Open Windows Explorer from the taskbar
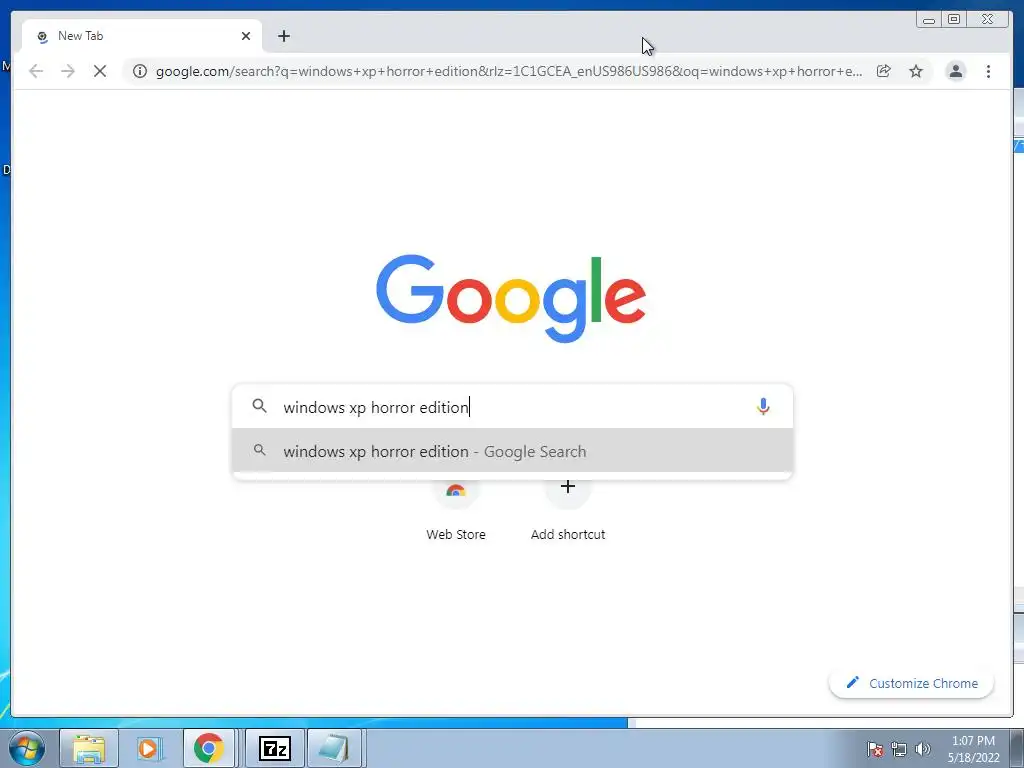The height and width of the screenshot is (768, 1024). point(89,748)
